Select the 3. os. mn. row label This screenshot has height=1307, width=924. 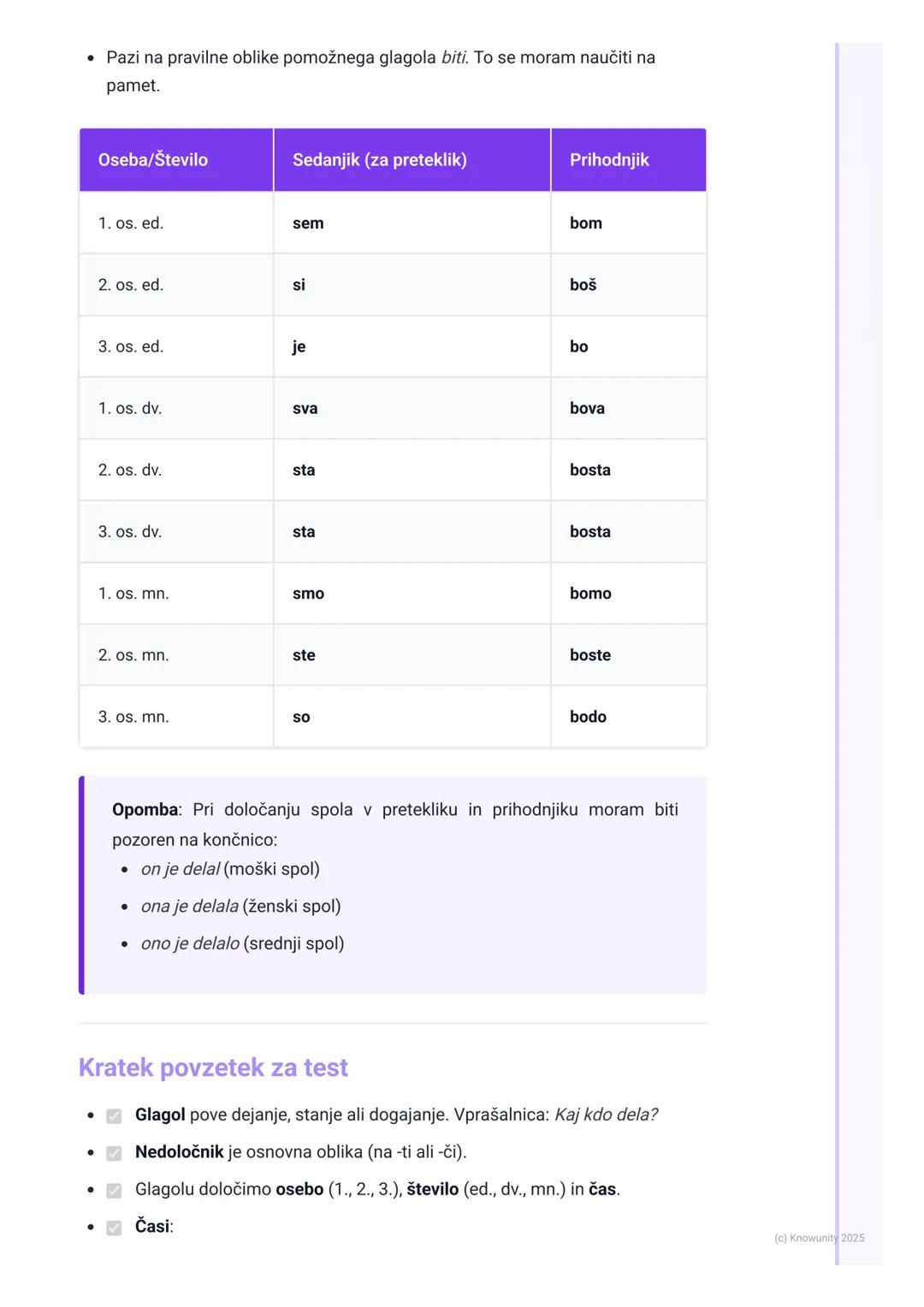133,717
